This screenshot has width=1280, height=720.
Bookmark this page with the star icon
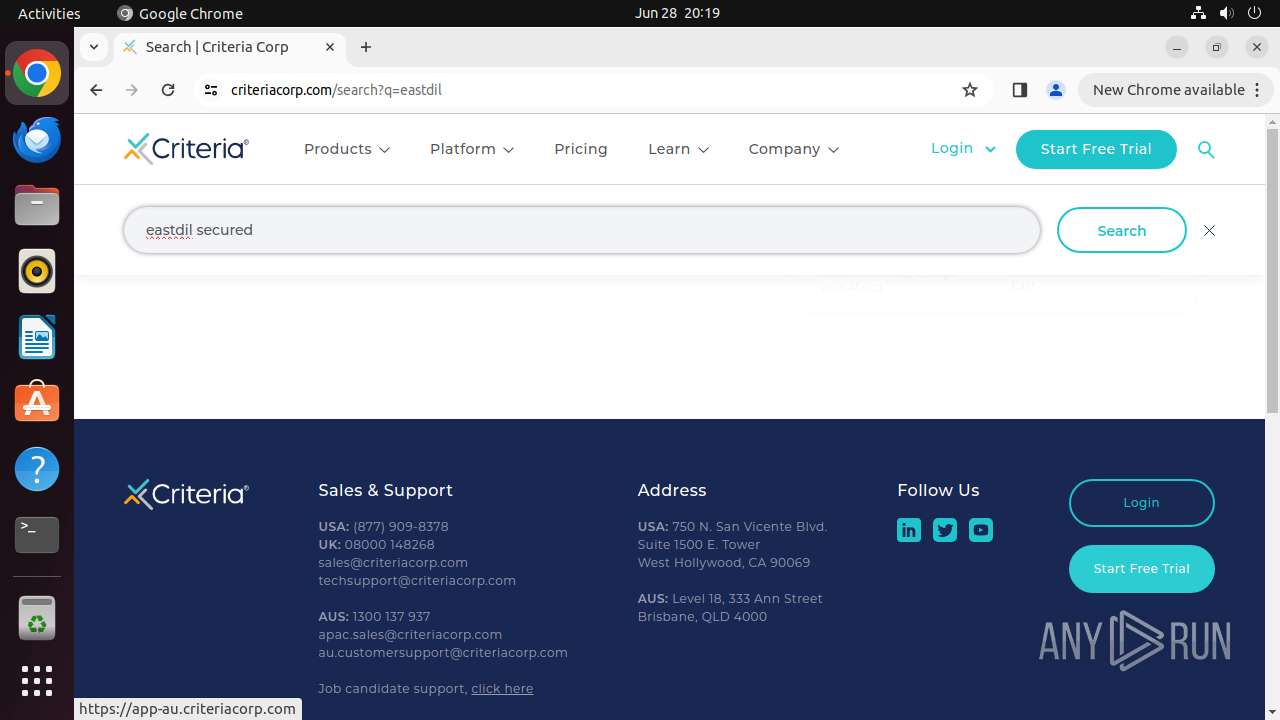point(969,90)
